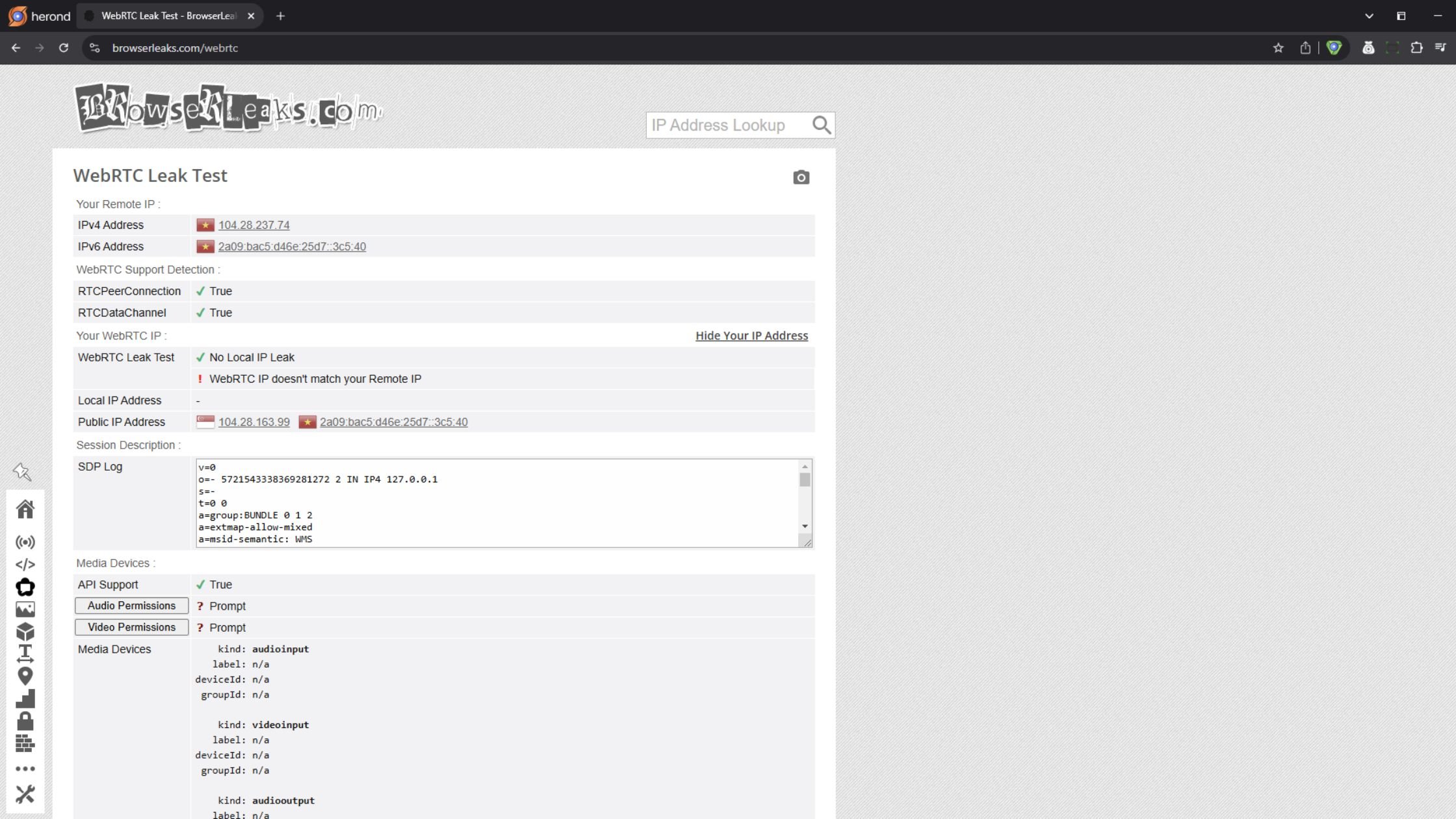Click the camera screenshot icon beside the title
1456x819 pixels.
801,177
